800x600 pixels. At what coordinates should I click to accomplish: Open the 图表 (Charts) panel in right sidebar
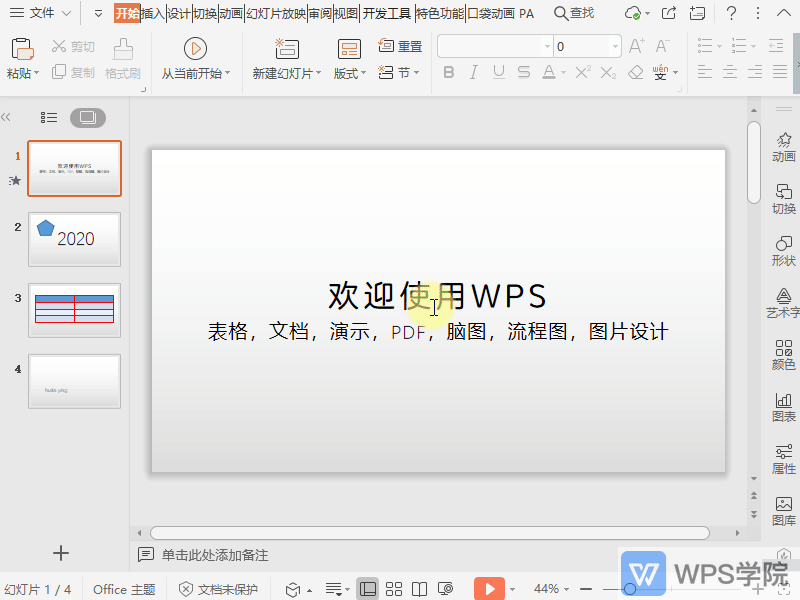[784, 408]
